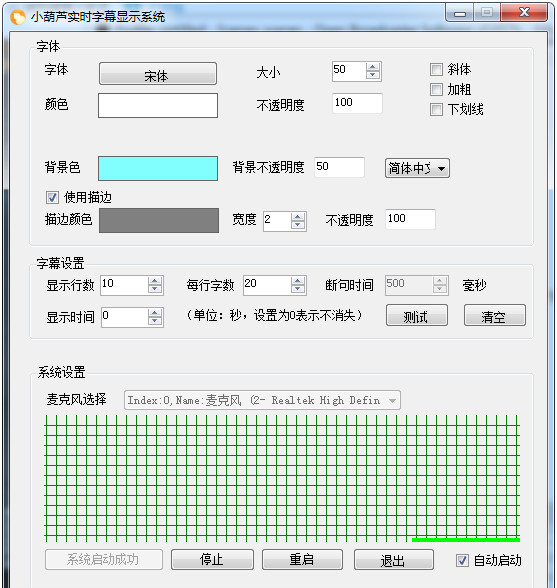The width and height of the screenshot is (557, 588).
Task: Uncheck the 使用描边 checkbox
Action: [x=52, y=197]
